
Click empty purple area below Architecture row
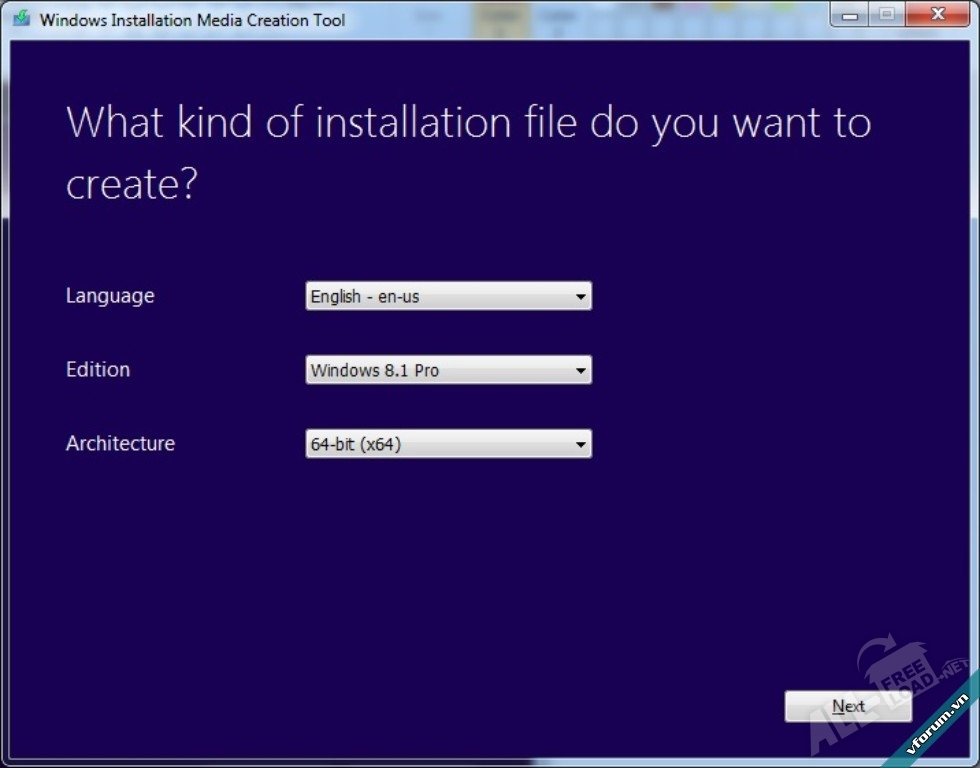point(400,580)
